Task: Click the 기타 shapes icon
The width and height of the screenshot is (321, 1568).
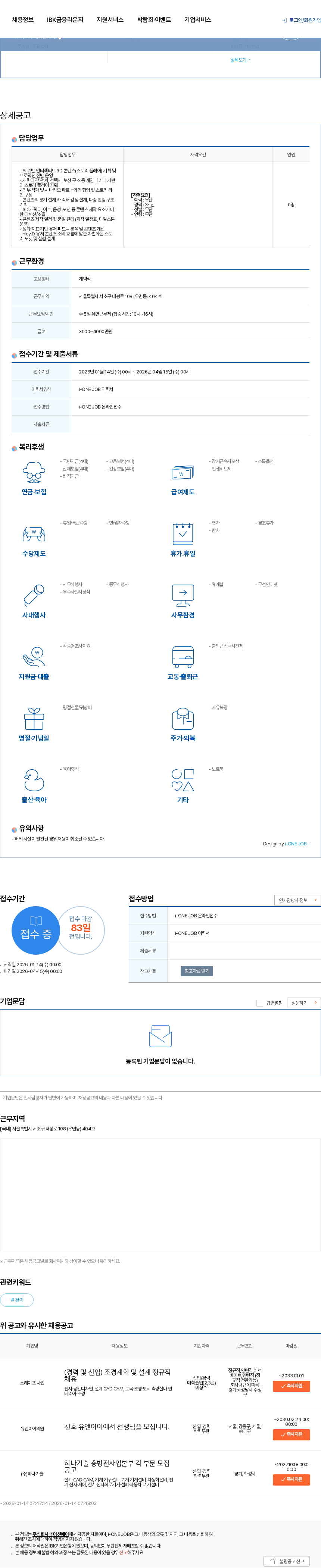Action: (183, 780)
